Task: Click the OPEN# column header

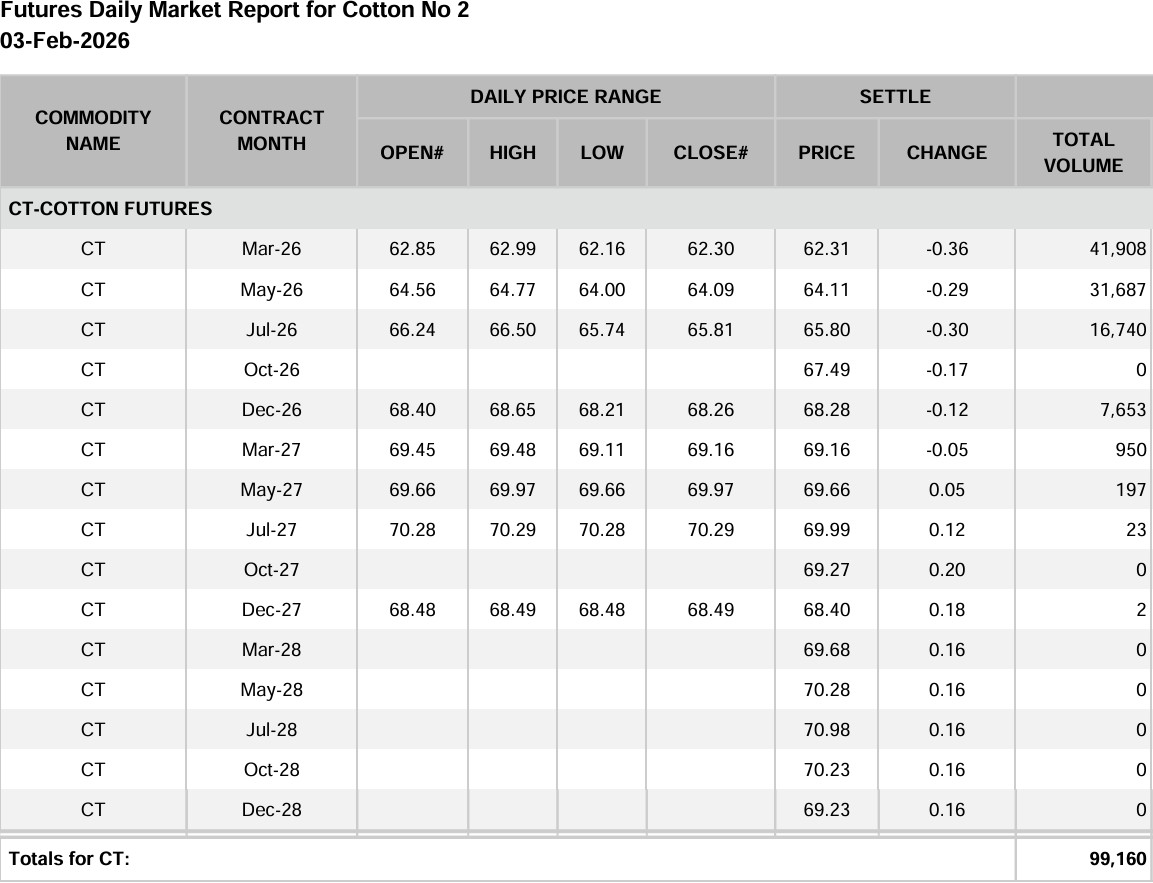Action: [412, 153]
